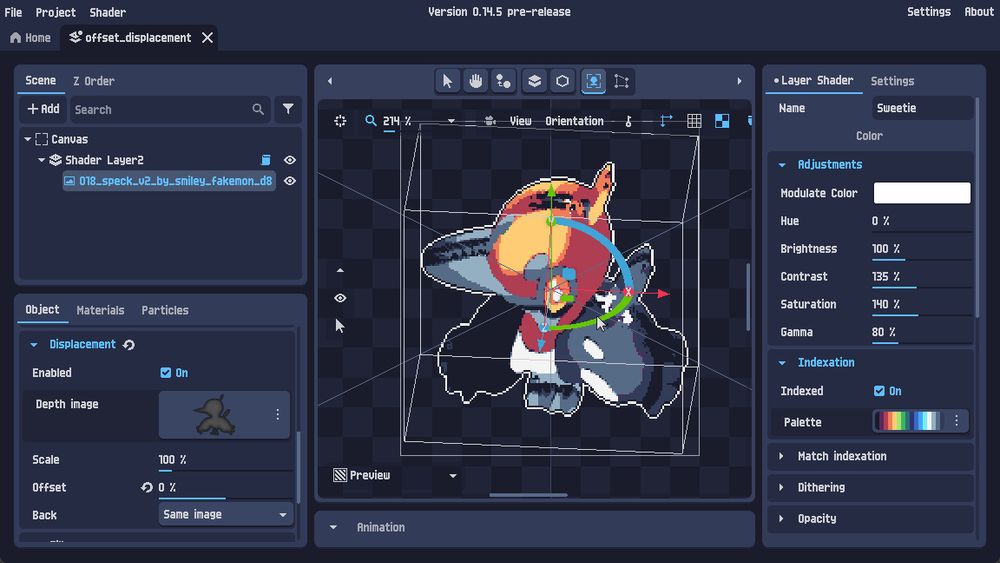Screen dimensions: 1000x563
Task: Open the About menu
Action: pyautogui.click(x=979, y=11)
